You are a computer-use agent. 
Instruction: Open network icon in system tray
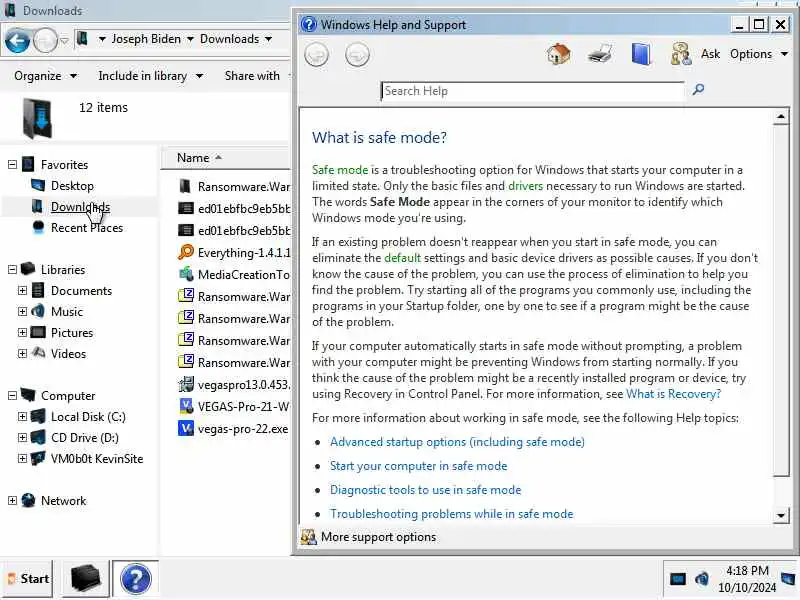(678, 579)
